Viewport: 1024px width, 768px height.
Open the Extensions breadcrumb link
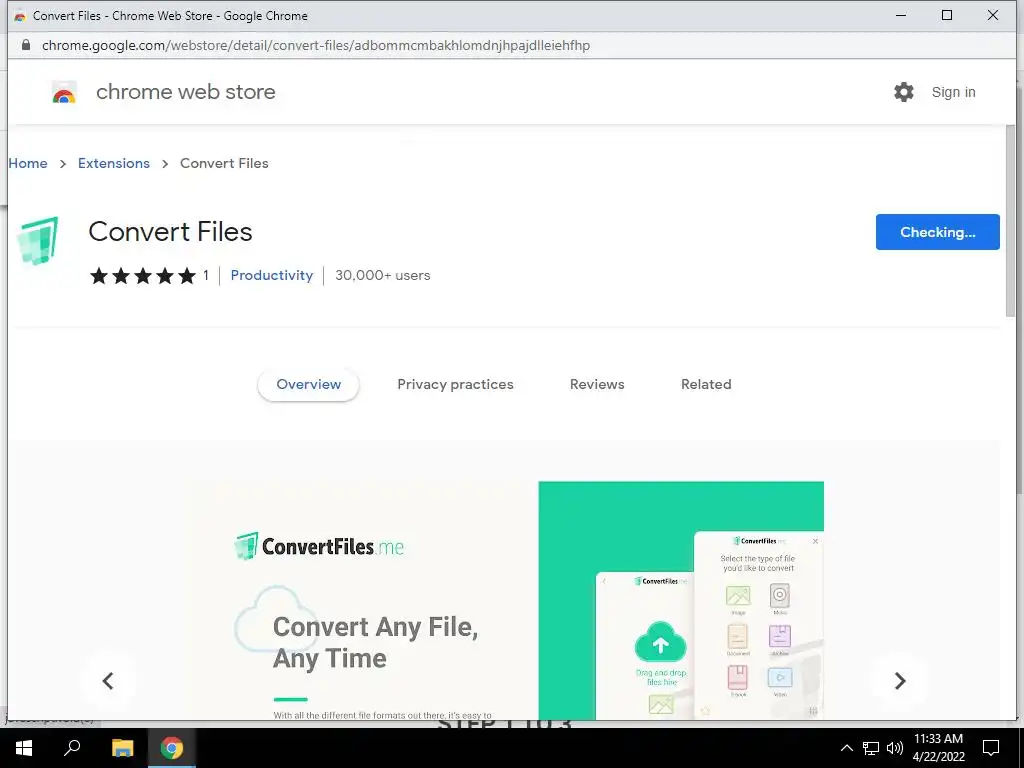coord(114,163)
